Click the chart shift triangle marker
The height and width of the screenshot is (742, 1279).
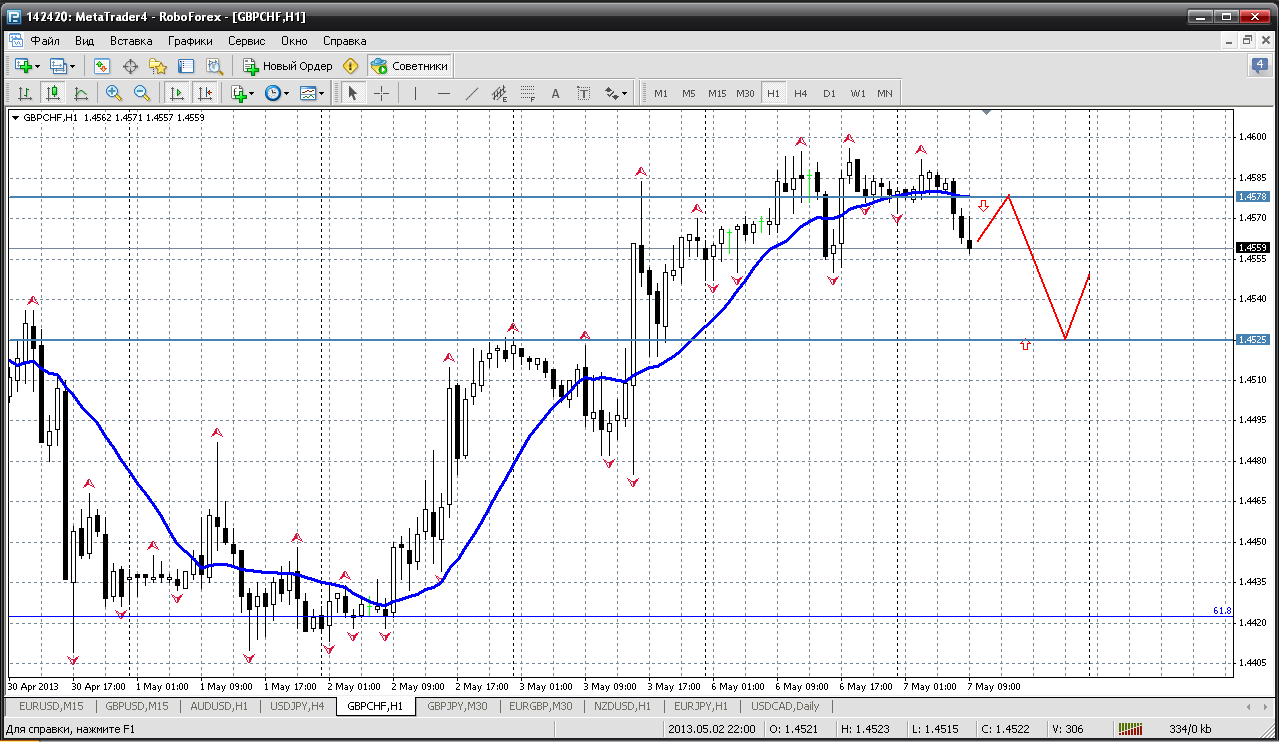click(x=987, y=113)
